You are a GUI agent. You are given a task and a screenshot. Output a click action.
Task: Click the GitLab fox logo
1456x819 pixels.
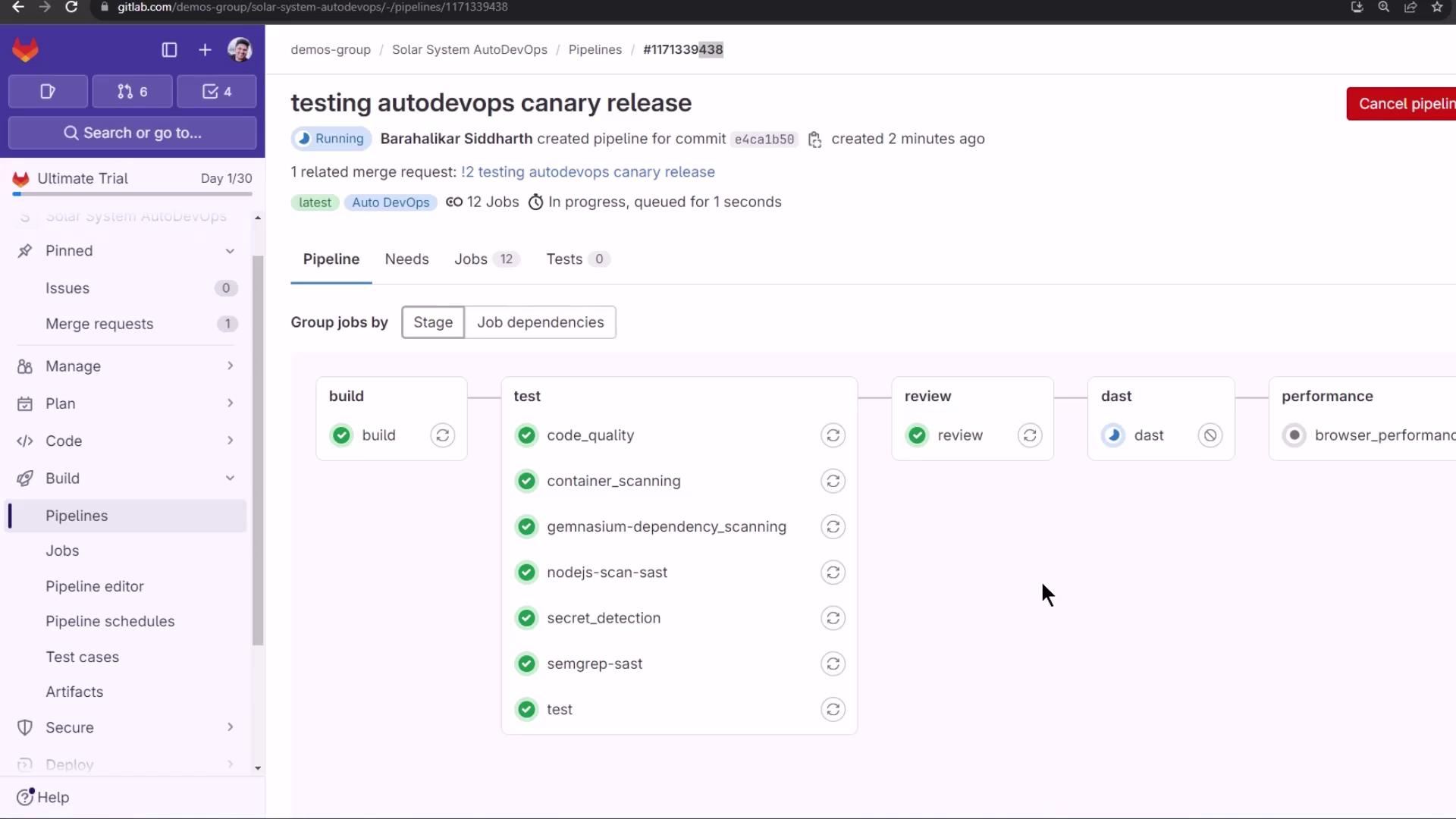[x=25, y=50]
